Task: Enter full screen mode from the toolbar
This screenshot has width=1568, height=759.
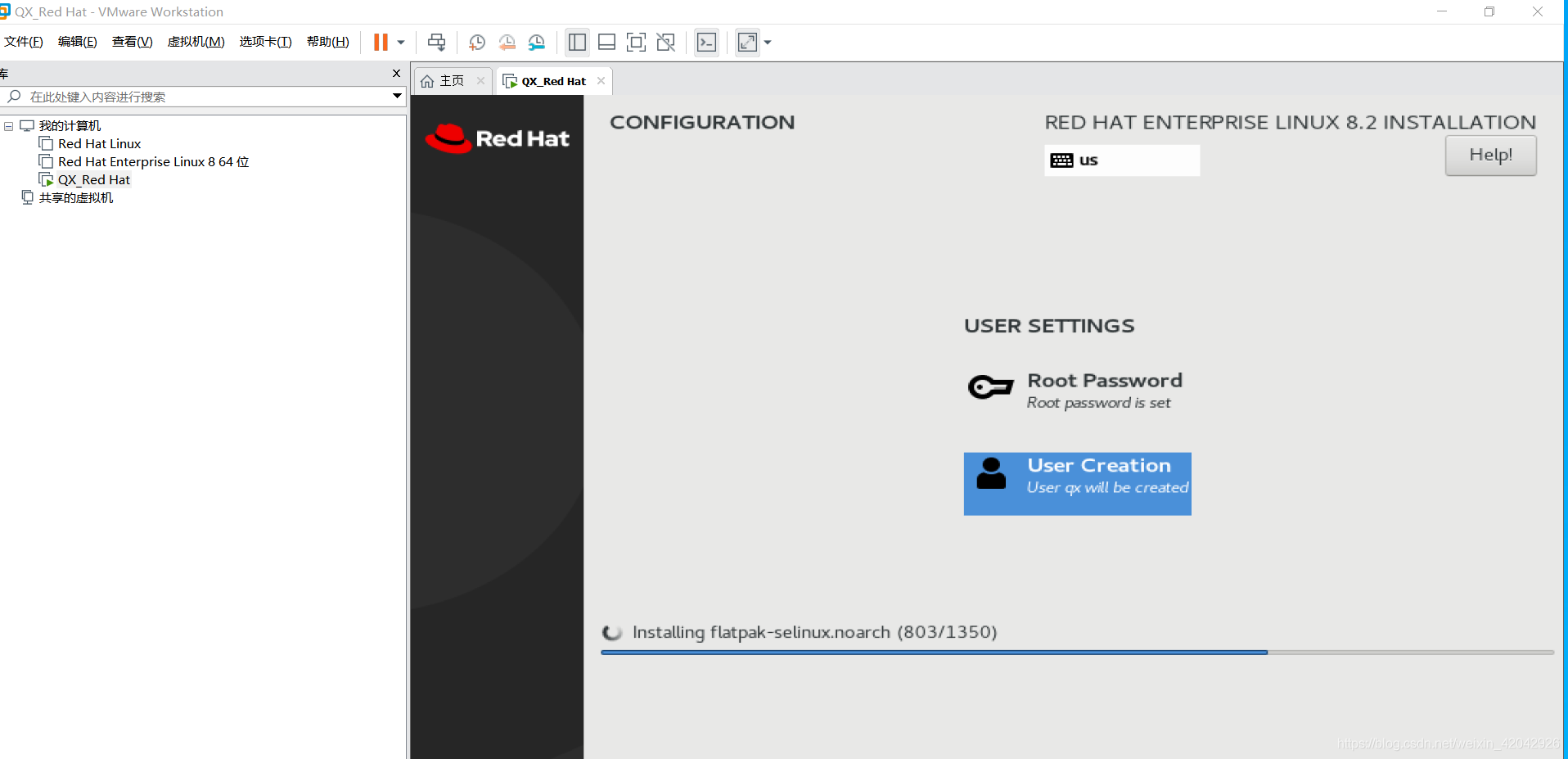Action: click(x=636, y=43)
